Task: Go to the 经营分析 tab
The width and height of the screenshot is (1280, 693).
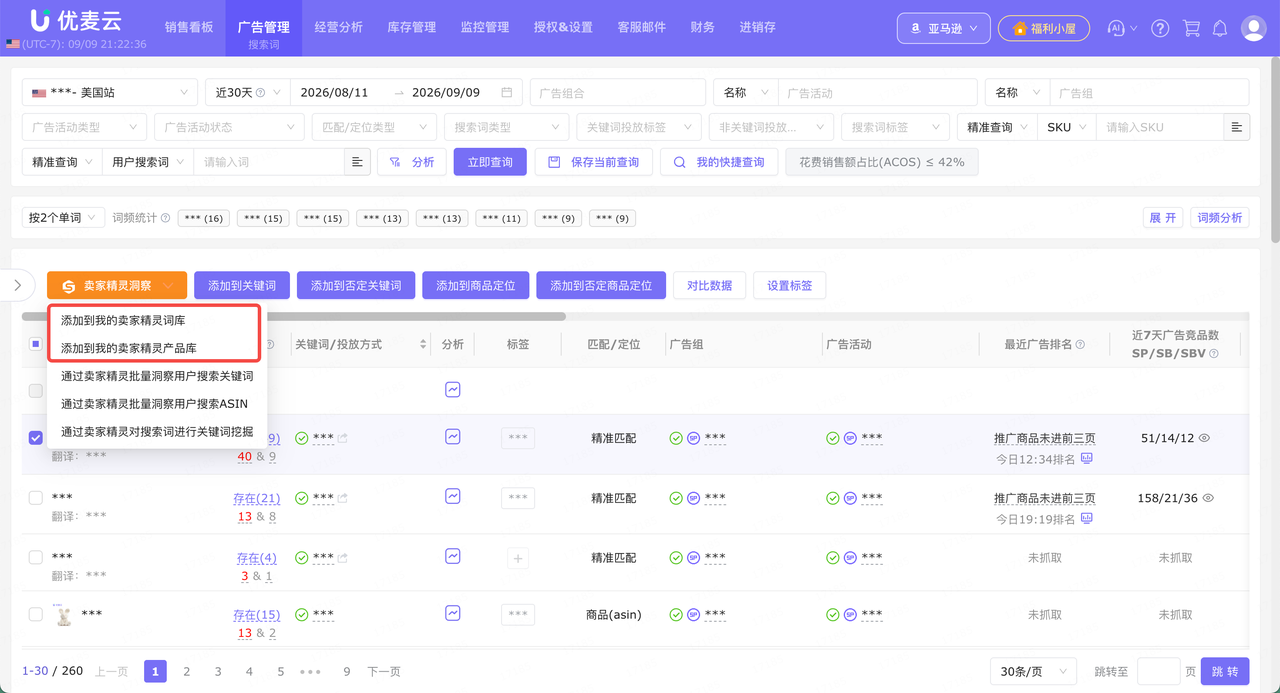Action: [x=338, y=27]
